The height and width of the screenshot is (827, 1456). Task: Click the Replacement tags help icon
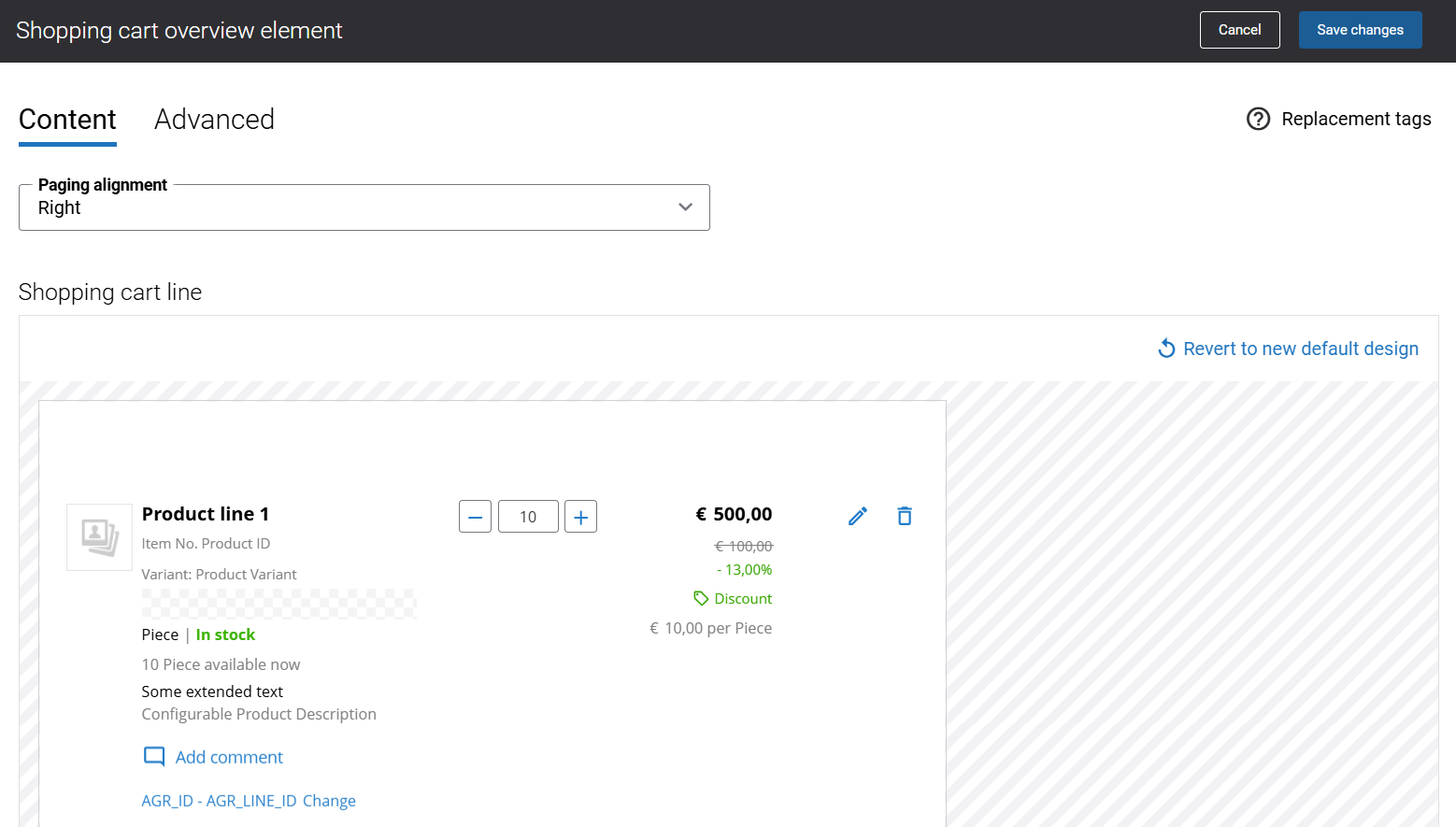[x=1258, y=119]
